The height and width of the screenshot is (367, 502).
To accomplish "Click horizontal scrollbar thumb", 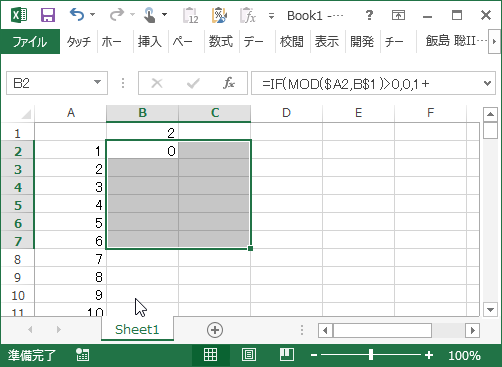I will 382,330.
